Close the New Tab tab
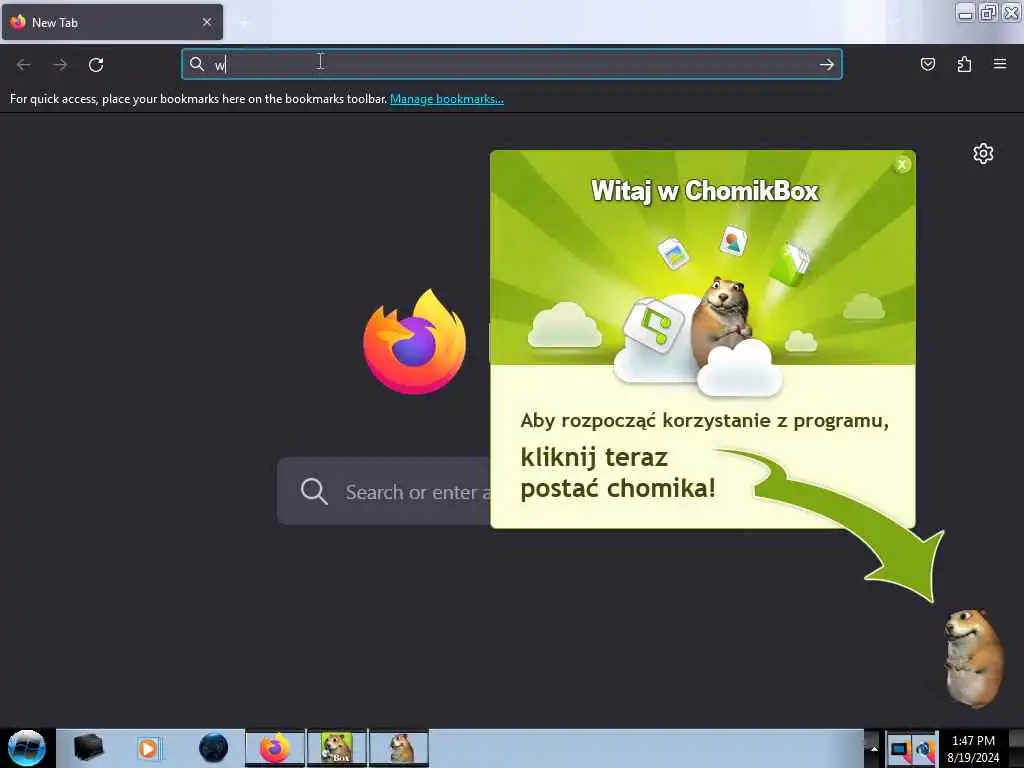Image resolution: width=1024 pixels, height=768 pixels. [207, 22]
